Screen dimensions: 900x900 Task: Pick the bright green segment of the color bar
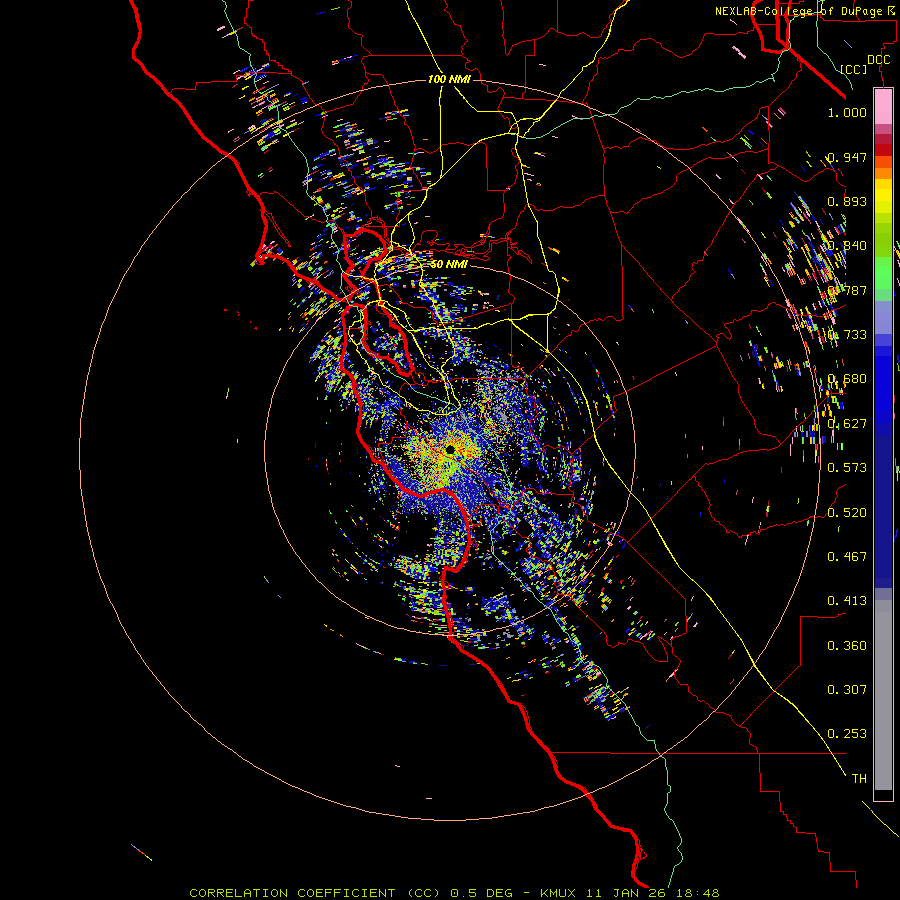[883, 272]
